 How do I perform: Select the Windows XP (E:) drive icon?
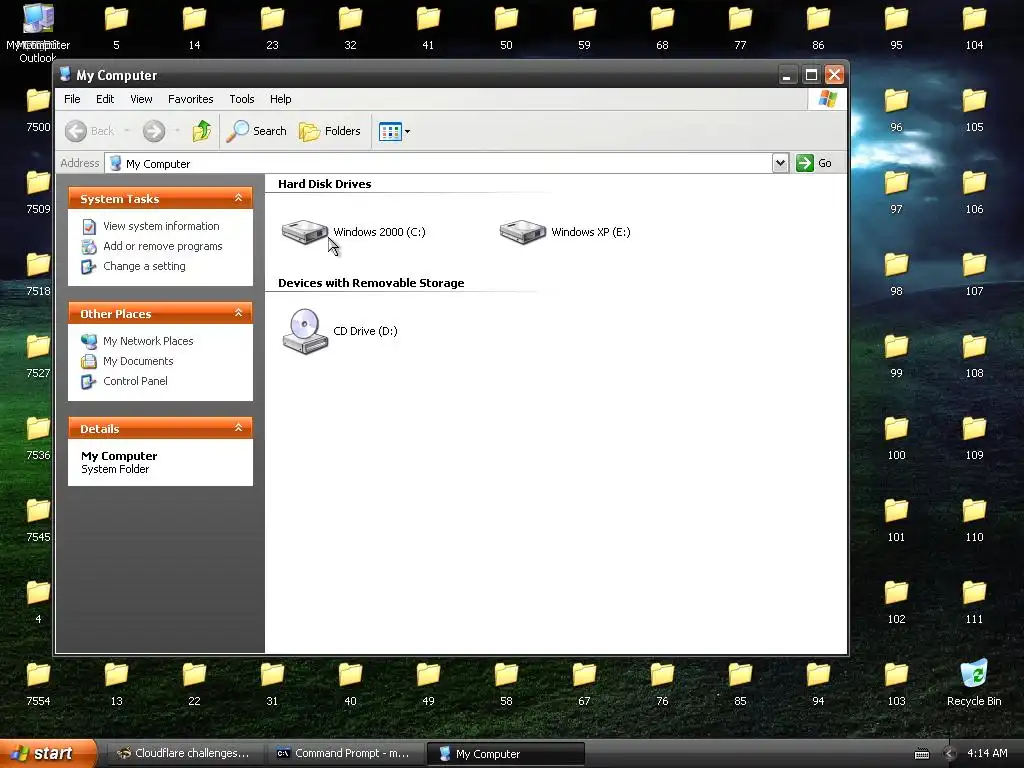tap(522, 232)
